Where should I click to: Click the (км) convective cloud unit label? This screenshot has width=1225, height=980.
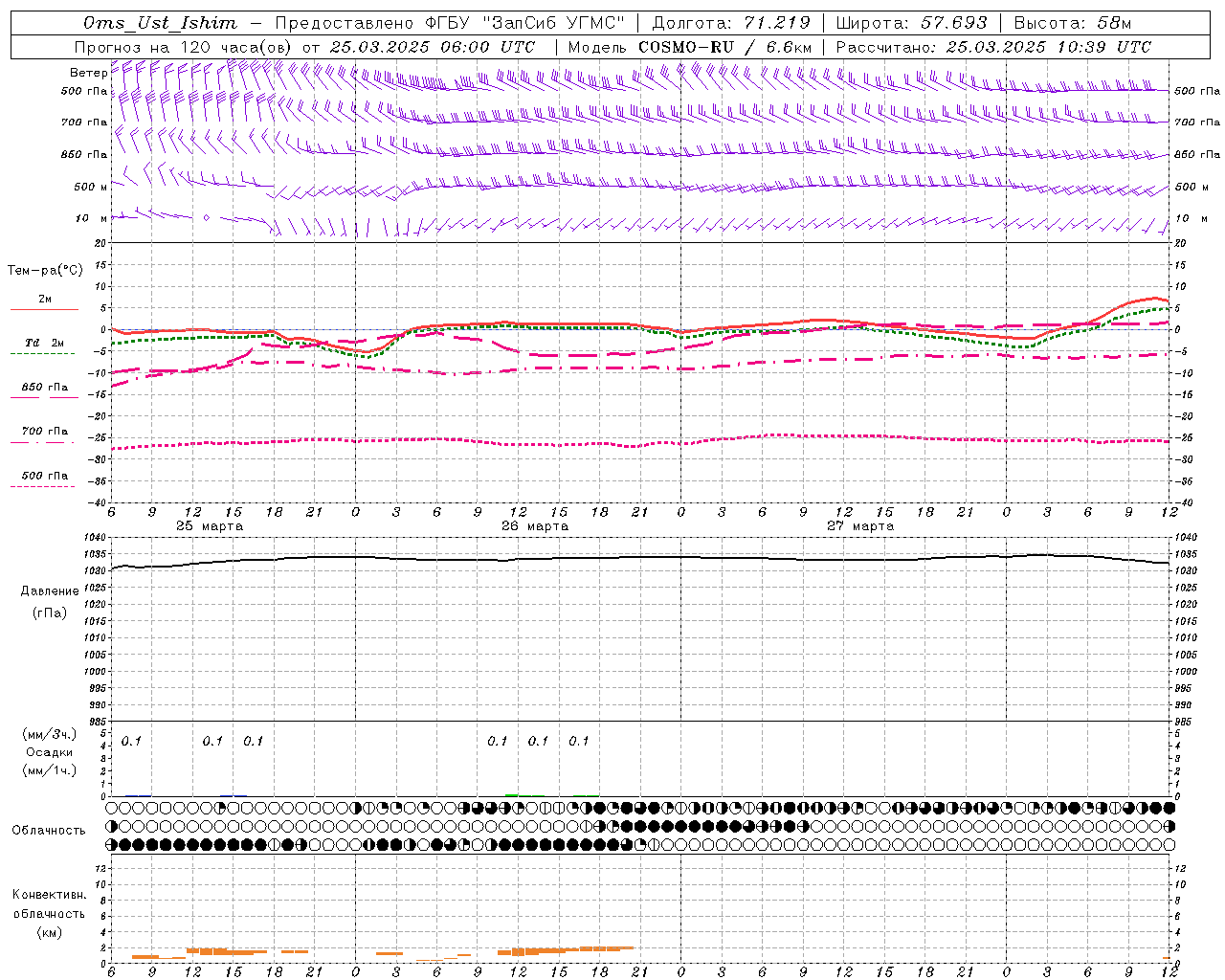[49, 932]
